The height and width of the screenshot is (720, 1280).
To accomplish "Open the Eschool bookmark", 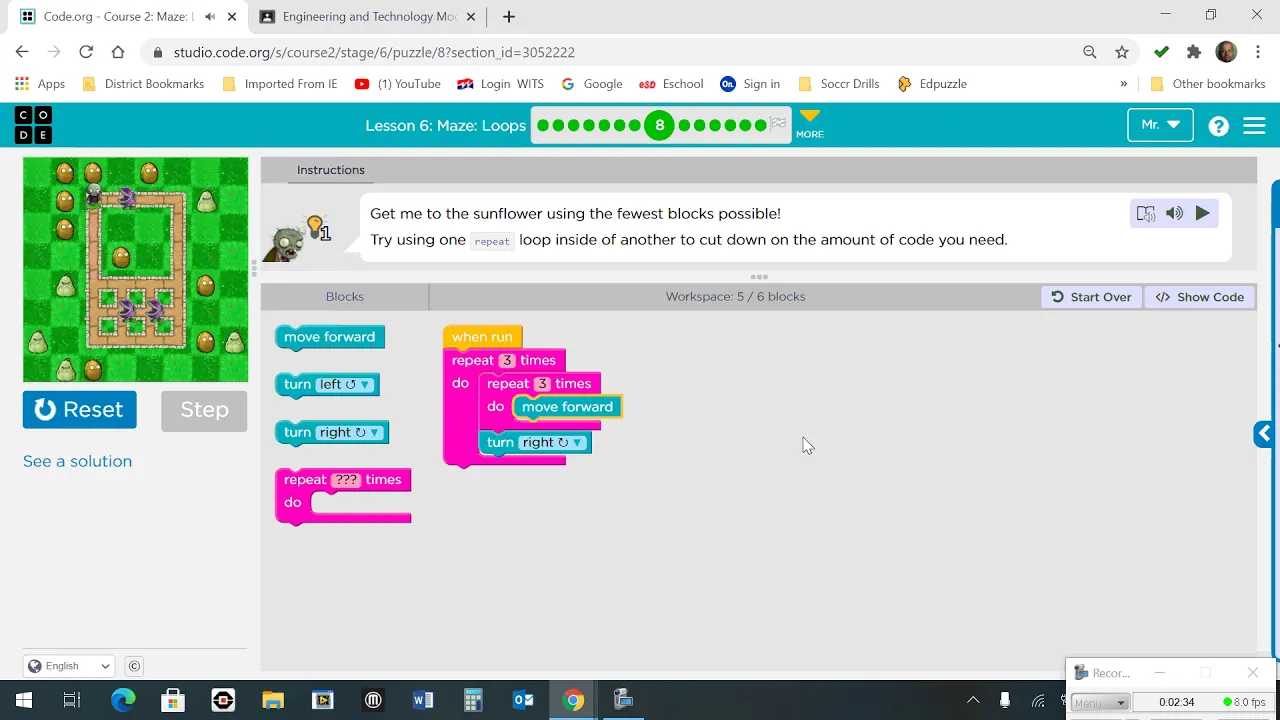I will [x=671, y=84].
